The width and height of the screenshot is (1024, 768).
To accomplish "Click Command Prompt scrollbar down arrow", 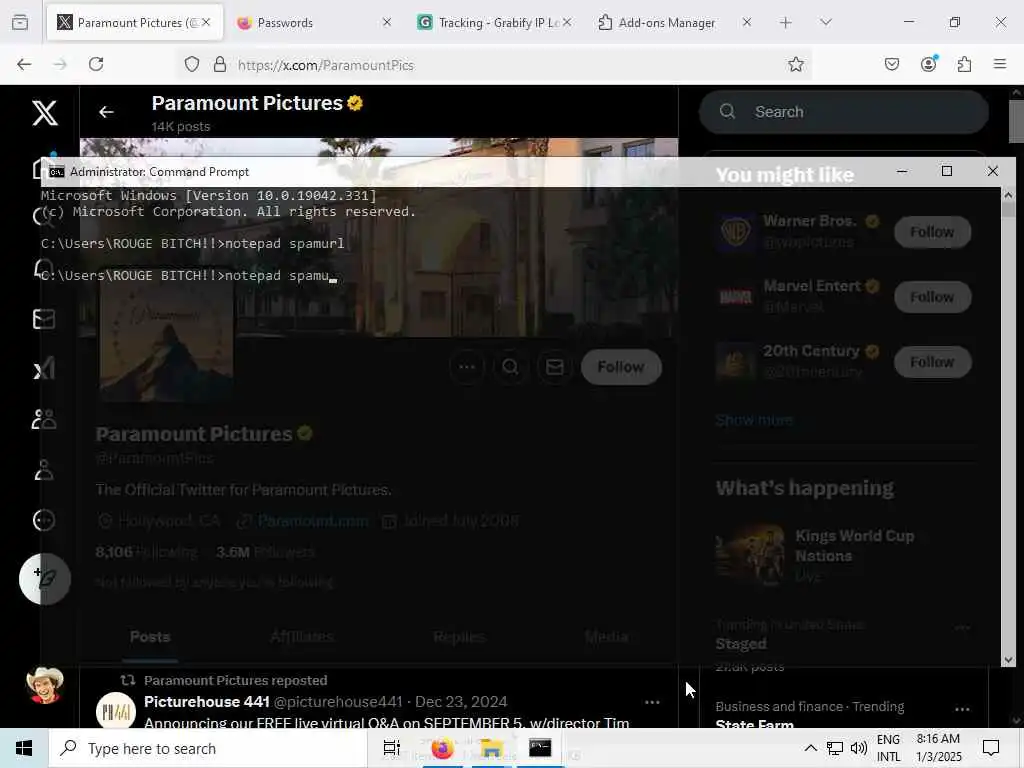I will (x=1008, y=660).
